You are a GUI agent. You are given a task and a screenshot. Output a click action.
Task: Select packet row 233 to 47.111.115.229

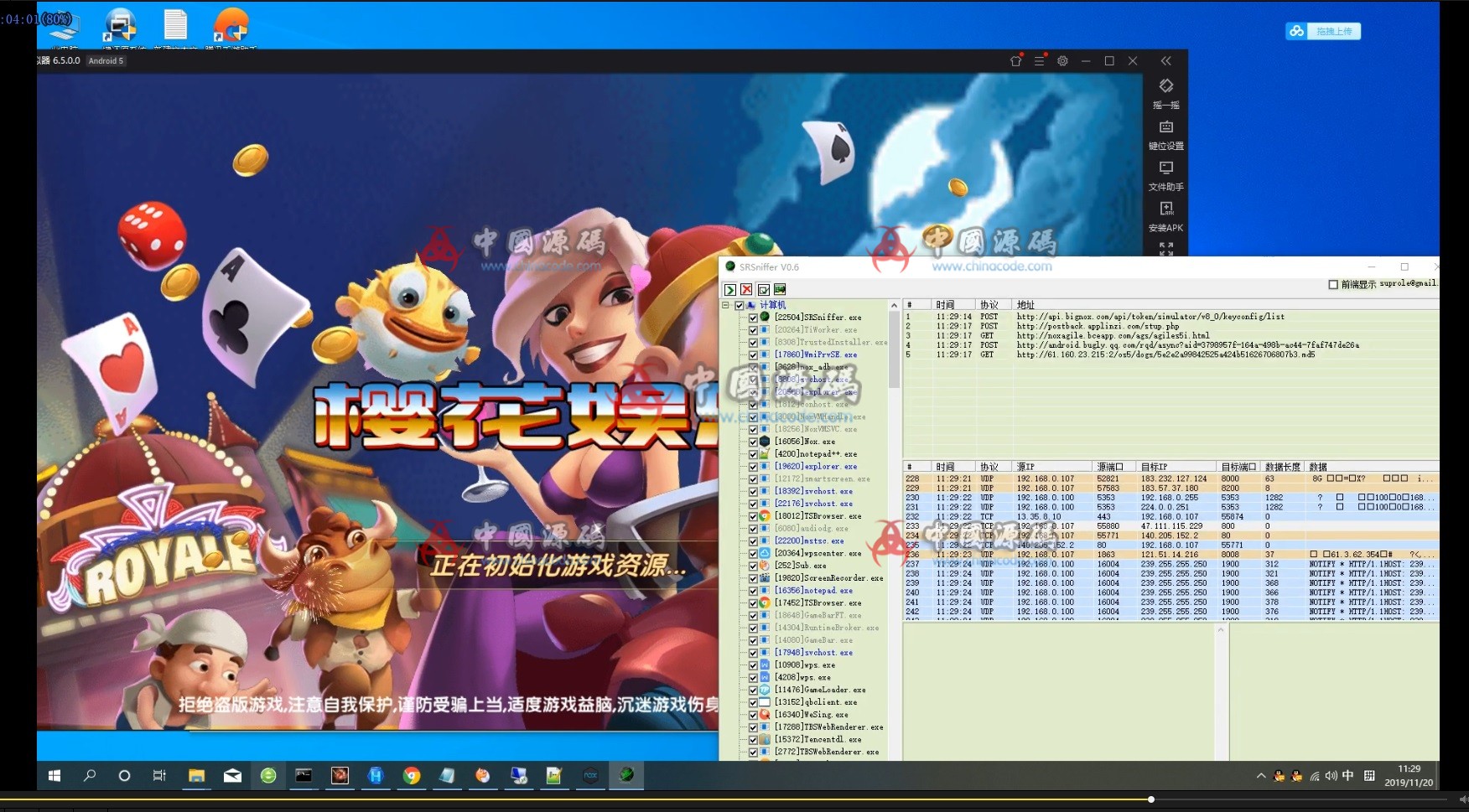tap(1171, 526)
